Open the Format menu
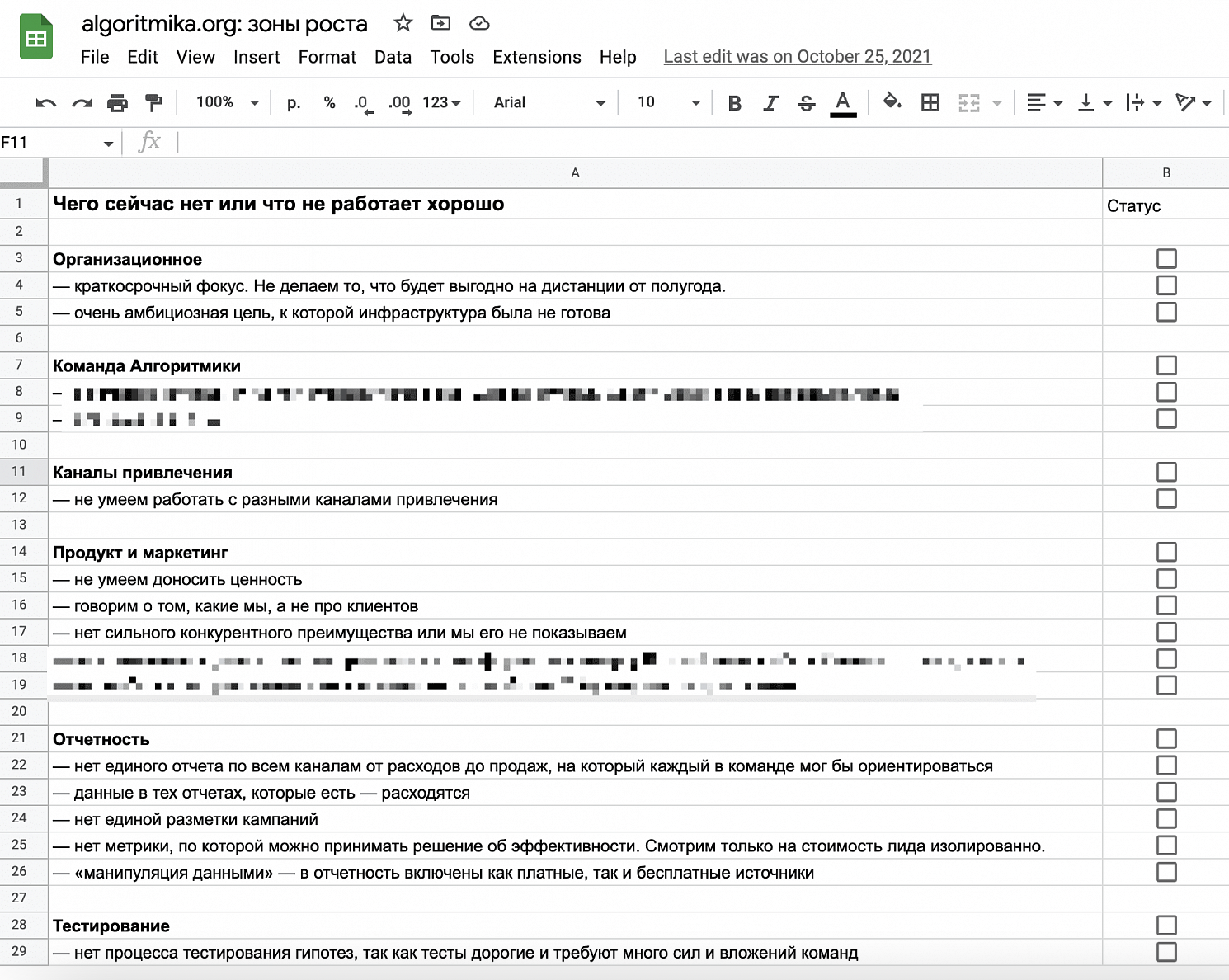This screenshot has width=1229, height=980. (x=327, y=57)
